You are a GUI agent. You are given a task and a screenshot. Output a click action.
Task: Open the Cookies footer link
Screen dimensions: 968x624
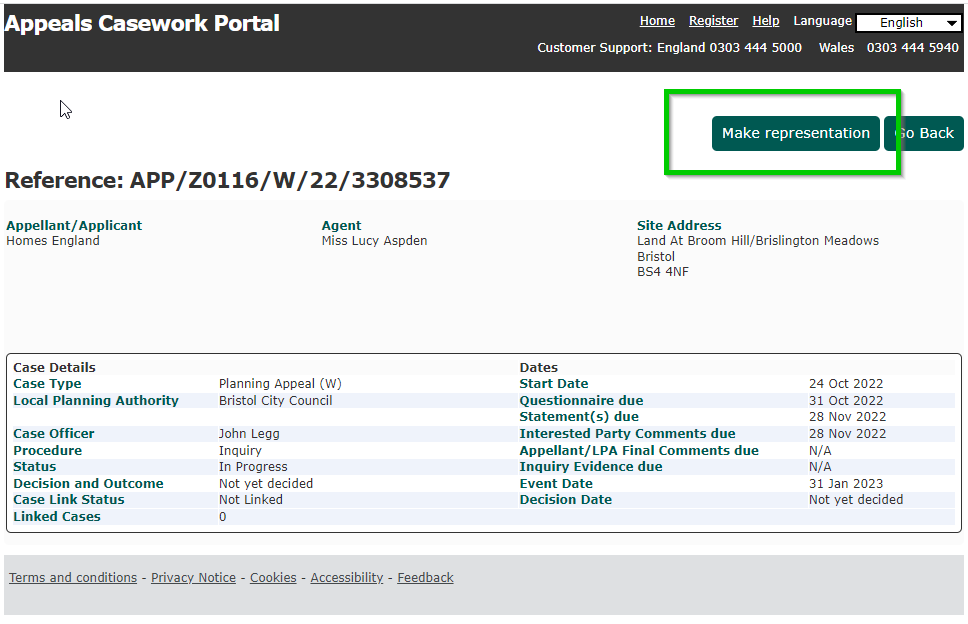click(273, 578)
